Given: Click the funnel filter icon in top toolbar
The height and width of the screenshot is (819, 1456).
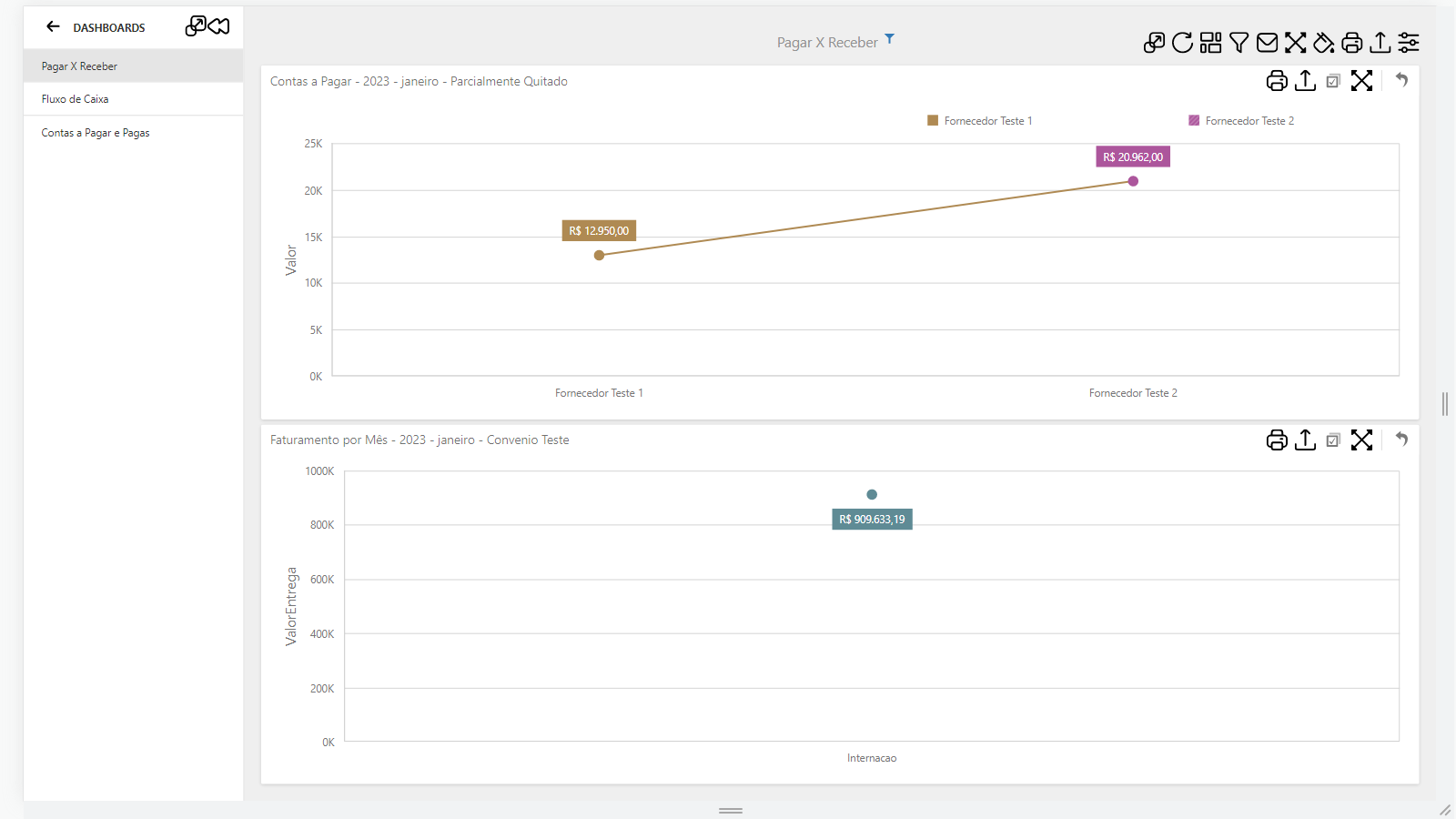Looking at the screenshot, I should (x=1239, y=43).
